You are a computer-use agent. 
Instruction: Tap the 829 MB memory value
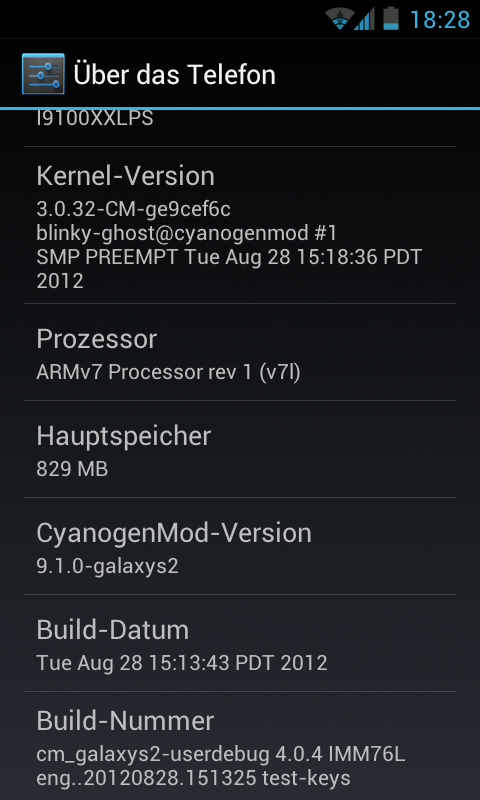pyautogui.click(x=72, y=469)
